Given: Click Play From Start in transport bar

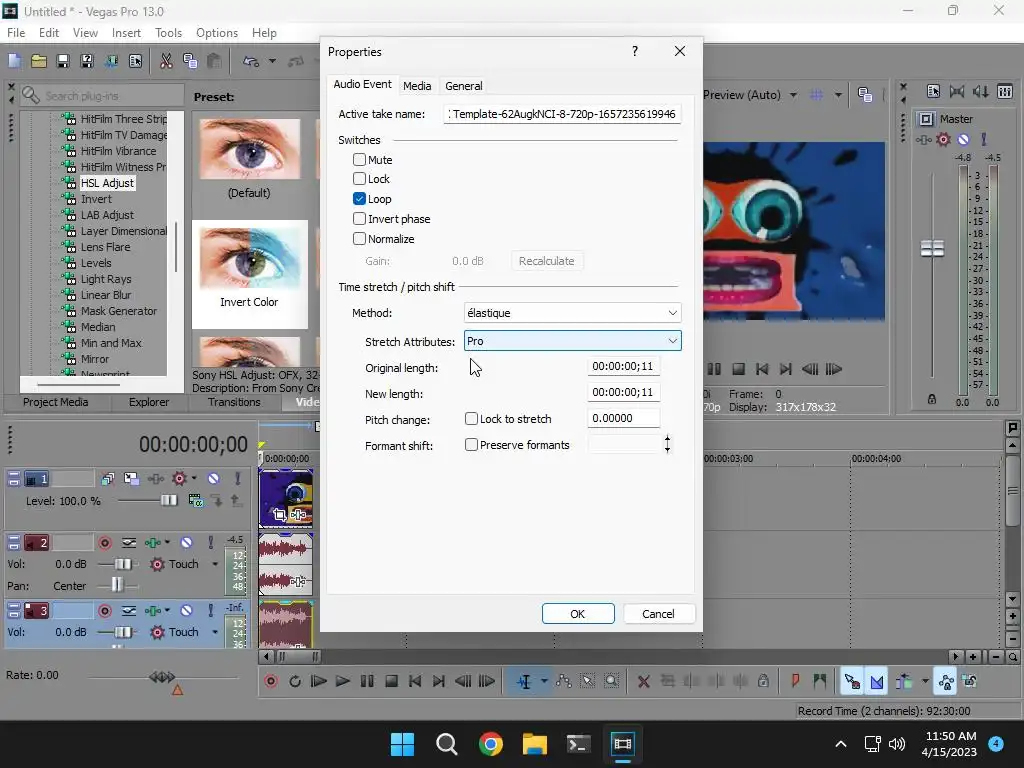Looking at the screenshot, I should pyautogui.click(x=319, y=681).
